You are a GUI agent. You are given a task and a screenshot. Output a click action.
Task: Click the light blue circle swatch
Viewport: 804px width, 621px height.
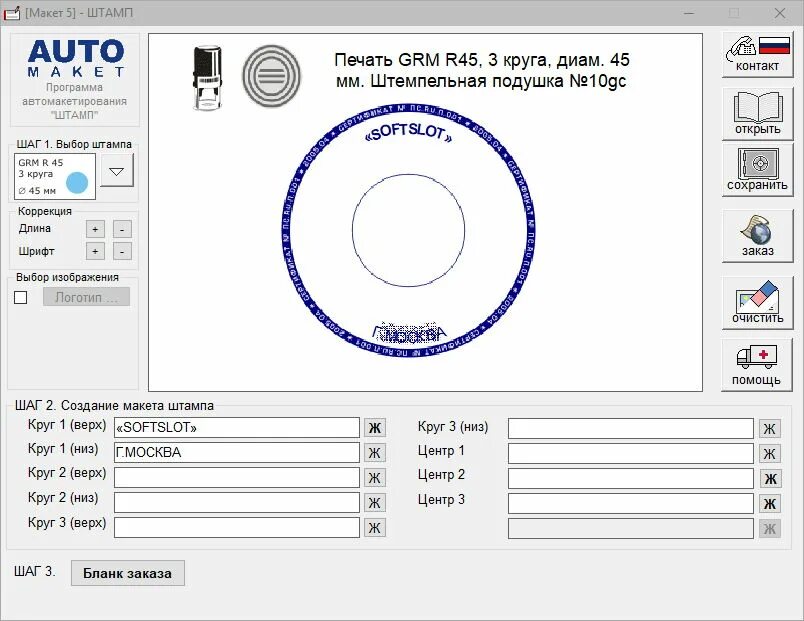[77, 183]
